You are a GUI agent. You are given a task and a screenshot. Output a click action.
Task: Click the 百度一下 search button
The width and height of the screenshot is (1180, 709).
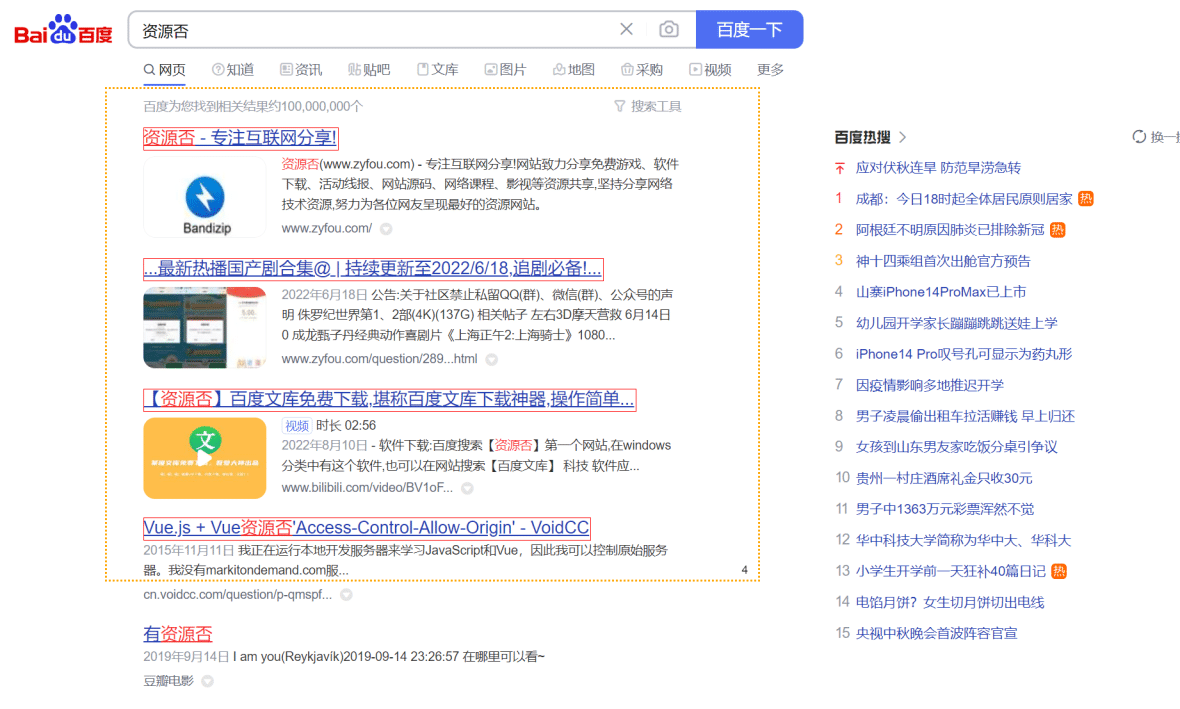750,29
